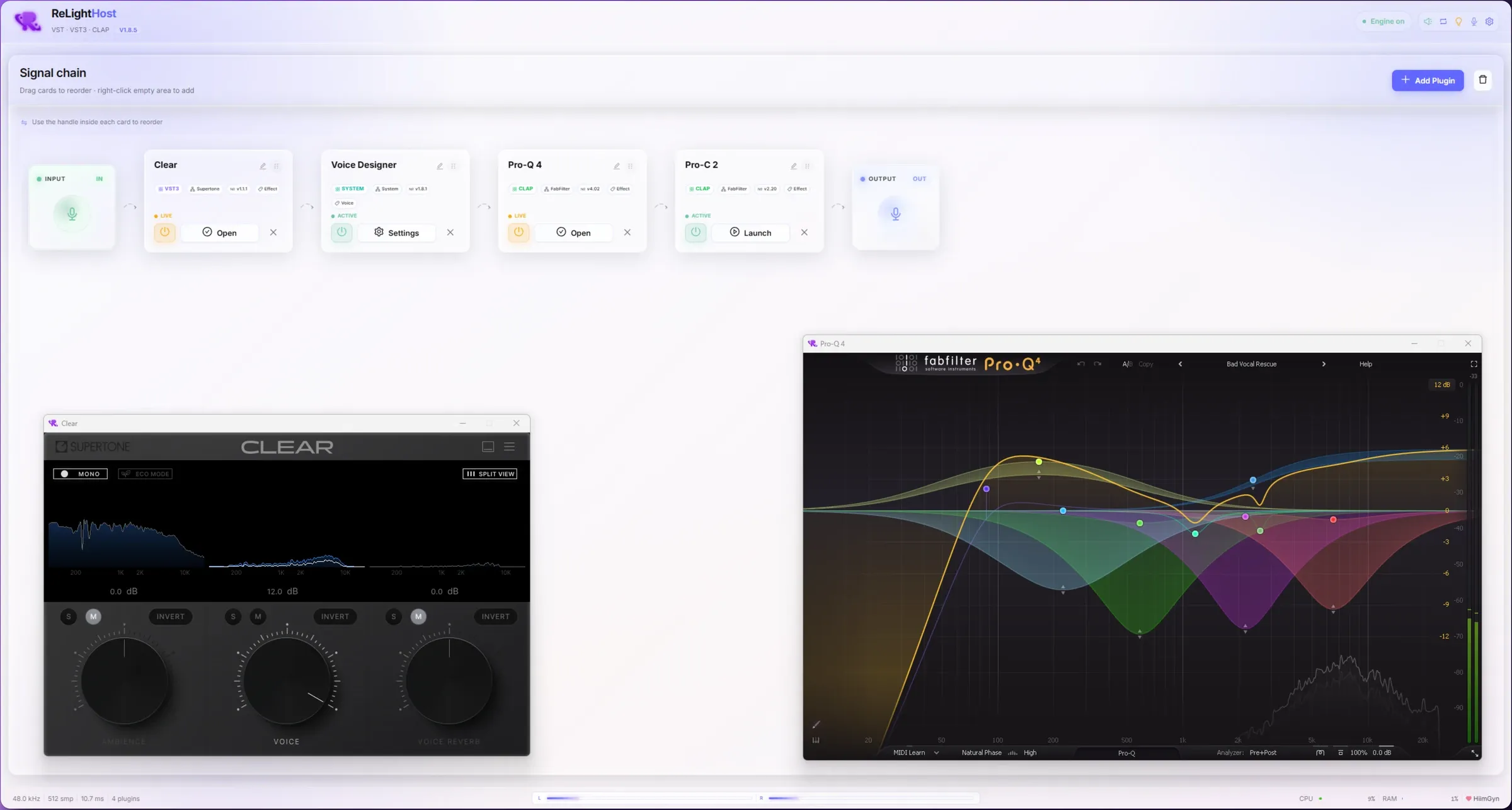Clear the signal chain with trash icon
The image size is (1512, 810).
coord(1482,80)
